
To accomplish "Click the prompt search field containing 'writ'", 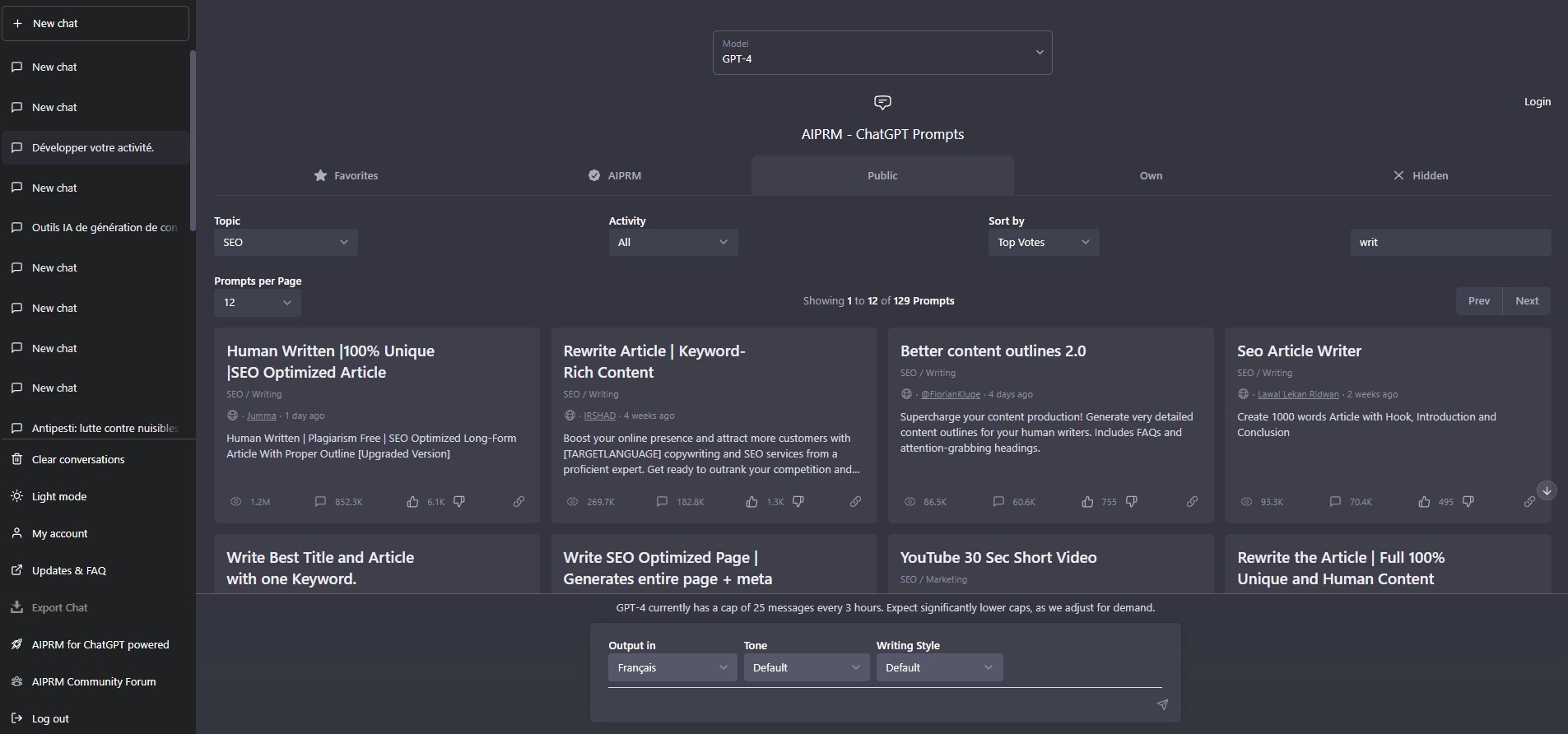I will 1450,242.
